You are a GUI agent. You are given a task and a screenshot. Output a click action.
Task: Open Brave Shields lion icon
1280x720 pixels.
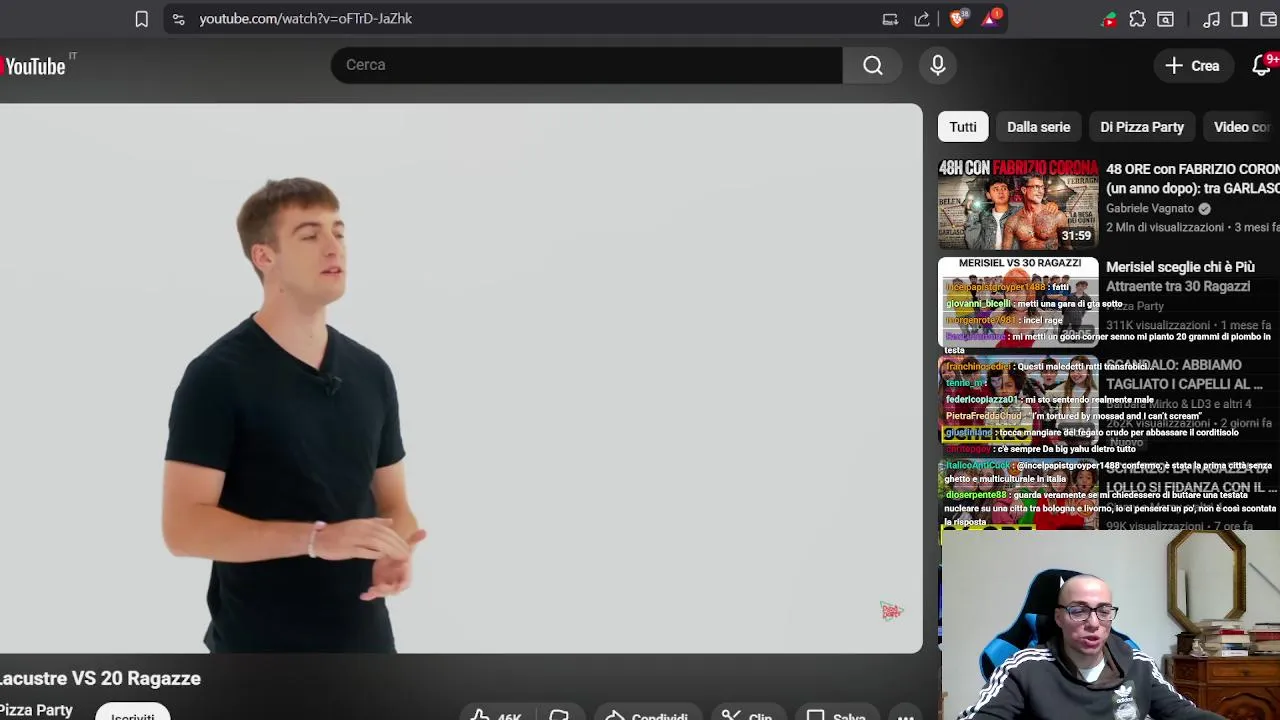pos(958,19)
